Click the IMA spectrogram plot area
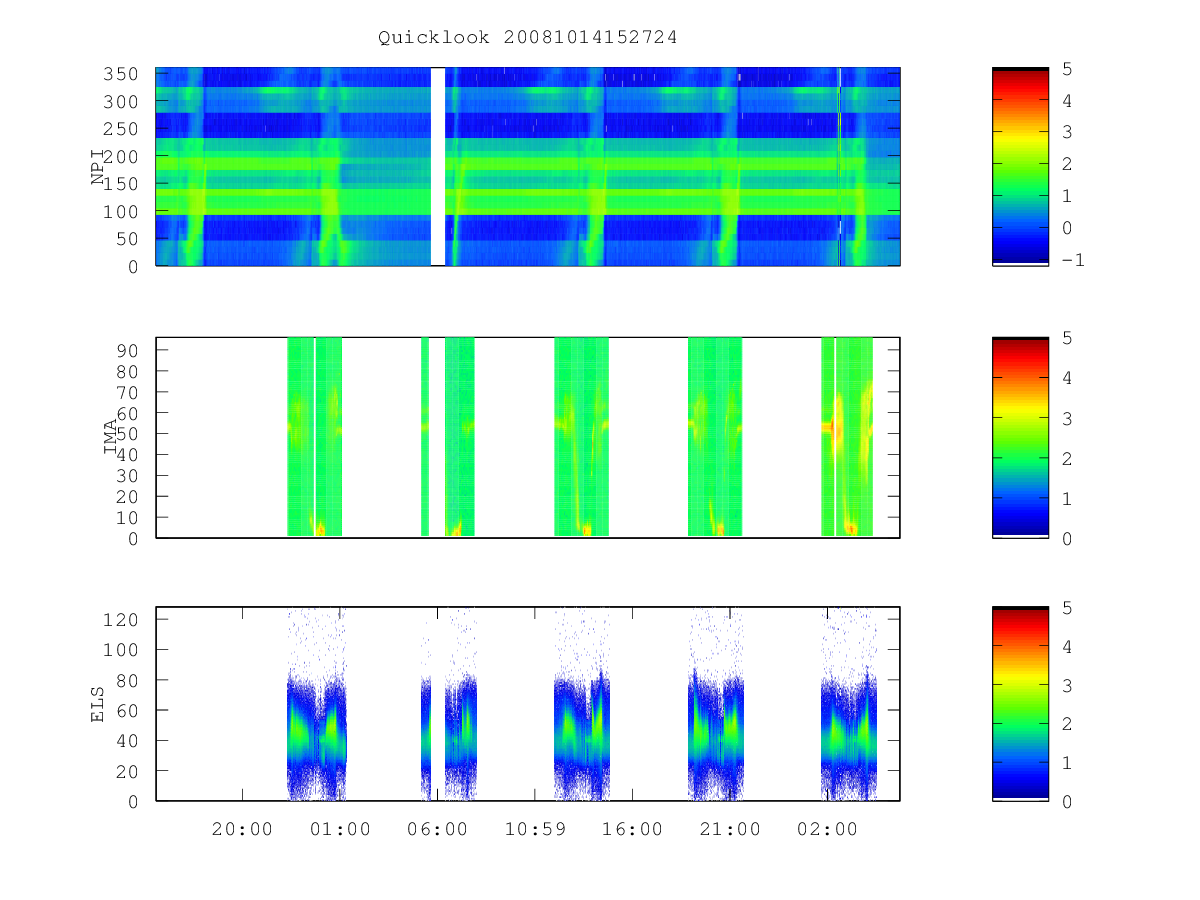1200x900 pixels. [x=528, y=438]
